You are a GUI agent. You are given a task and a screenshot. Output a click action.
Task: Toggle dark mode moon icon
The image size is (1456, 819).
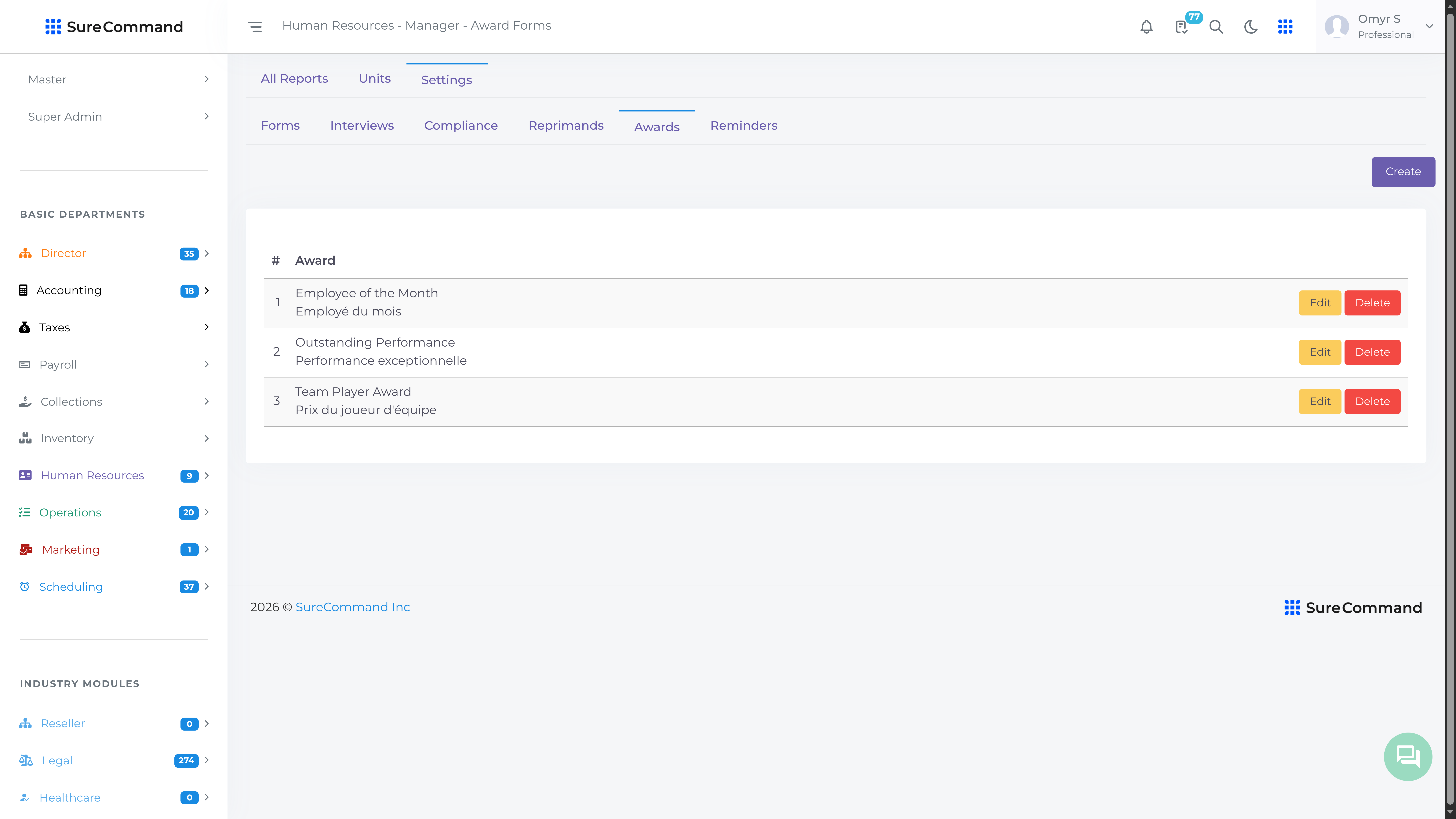1251,27
